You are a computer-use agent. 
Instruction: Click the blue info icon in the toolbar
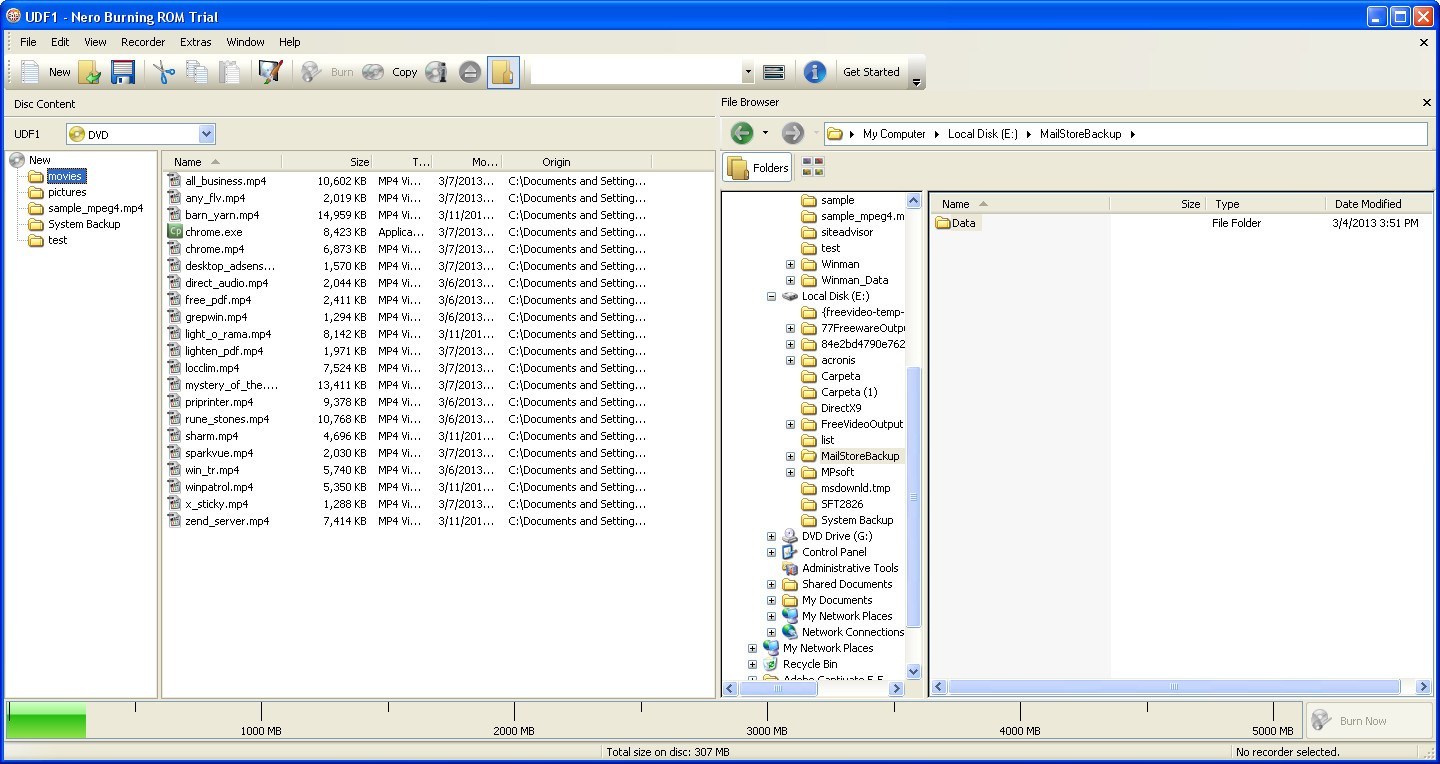814,71
